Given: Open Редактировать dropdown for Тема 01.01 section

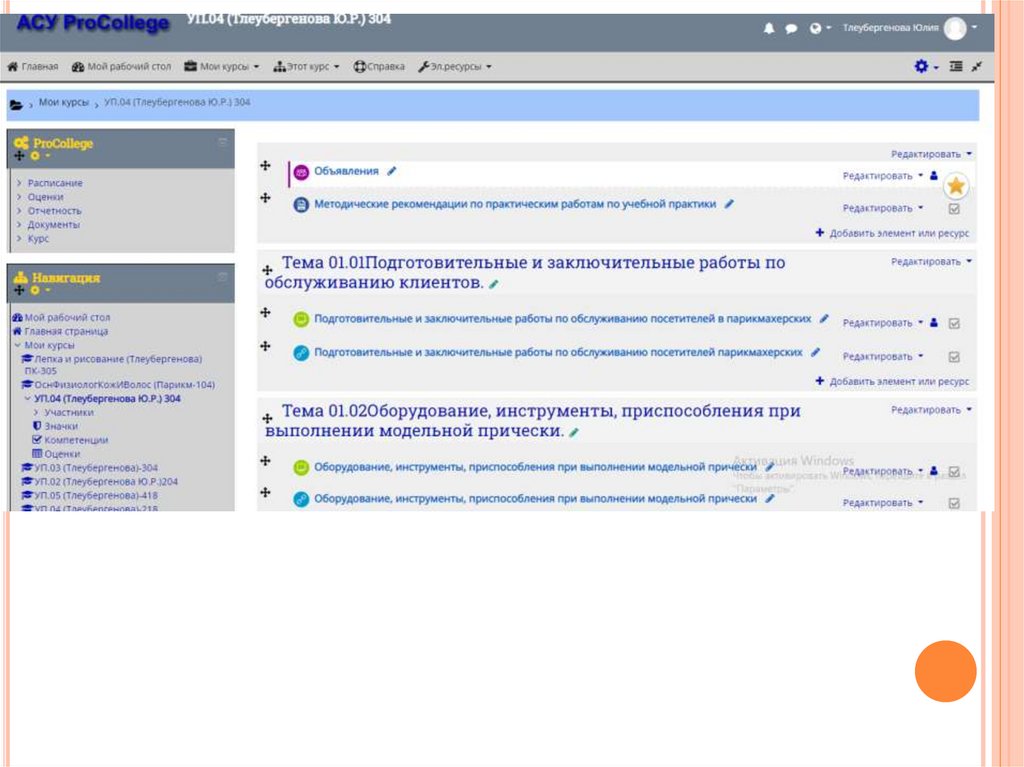Looking at the screenshot, I should pyautogui.click(x=931, y=262).
